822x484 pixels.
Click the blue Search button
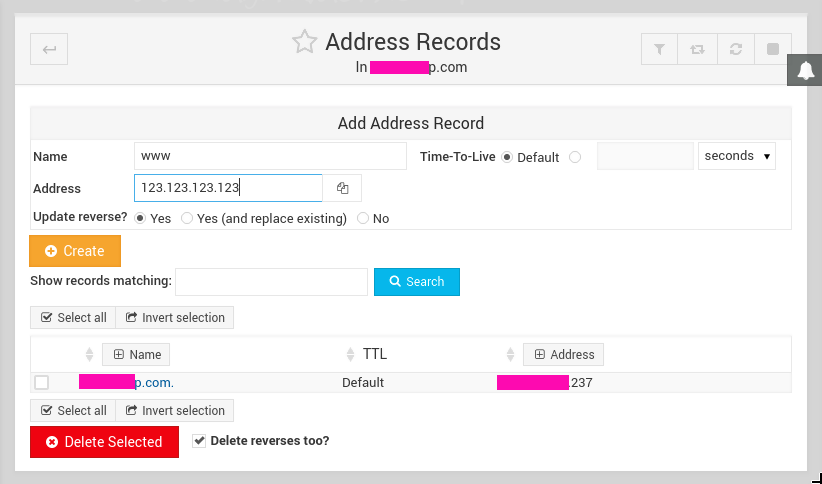(x=416, y=282)
